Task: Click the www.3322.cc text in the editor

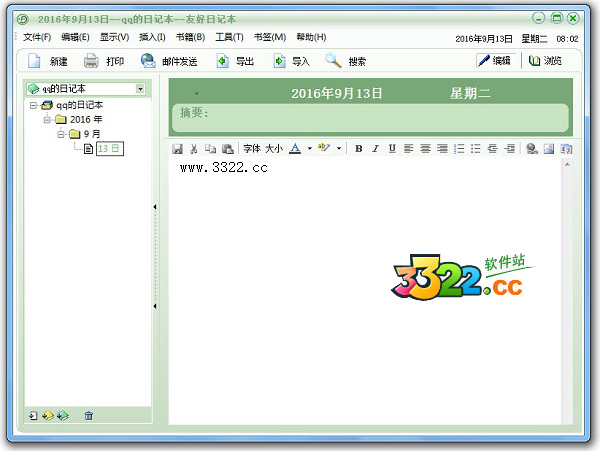Action: pyautogui.click(x=224, y=168)
